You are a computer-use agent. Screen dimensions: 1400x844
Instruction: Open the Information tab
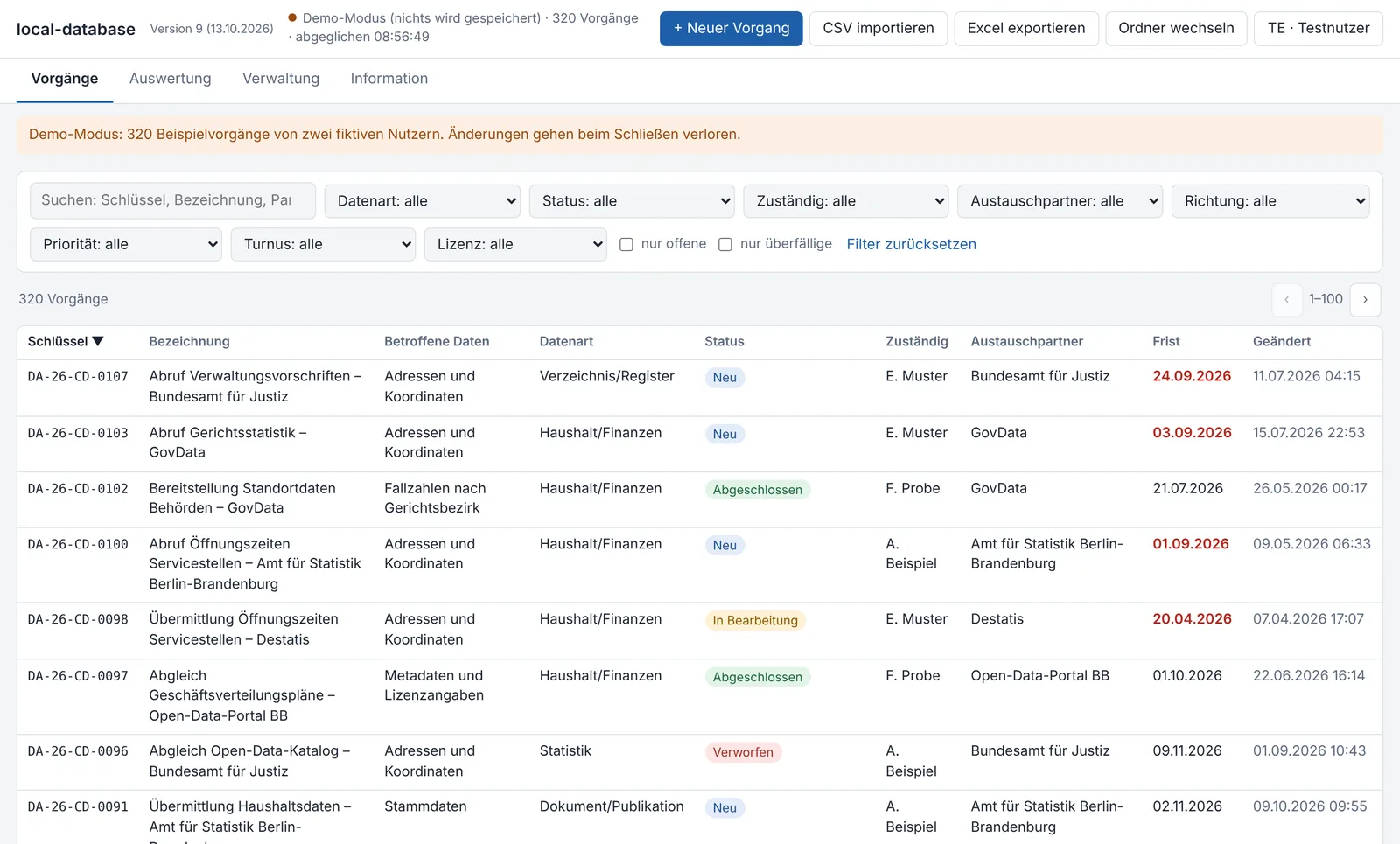pos(389,79)
